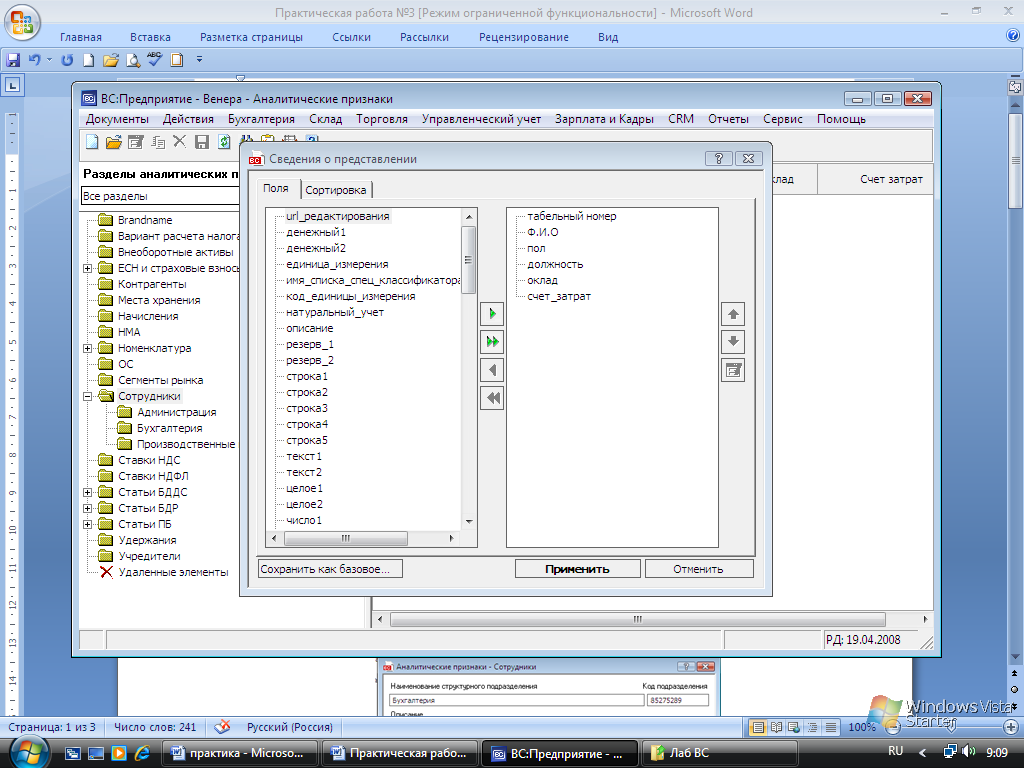Click the Применить button

pos(577,569)
